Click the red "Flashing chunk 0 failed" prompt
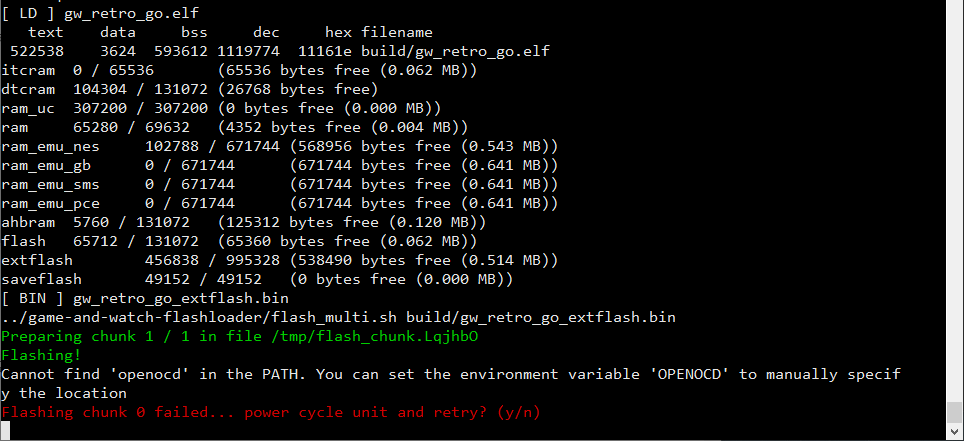 [271, 412]
